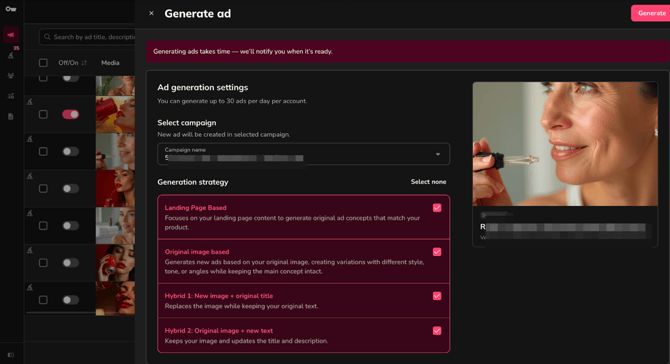Click the Original image based title text
670x364 pixels.
197,252
